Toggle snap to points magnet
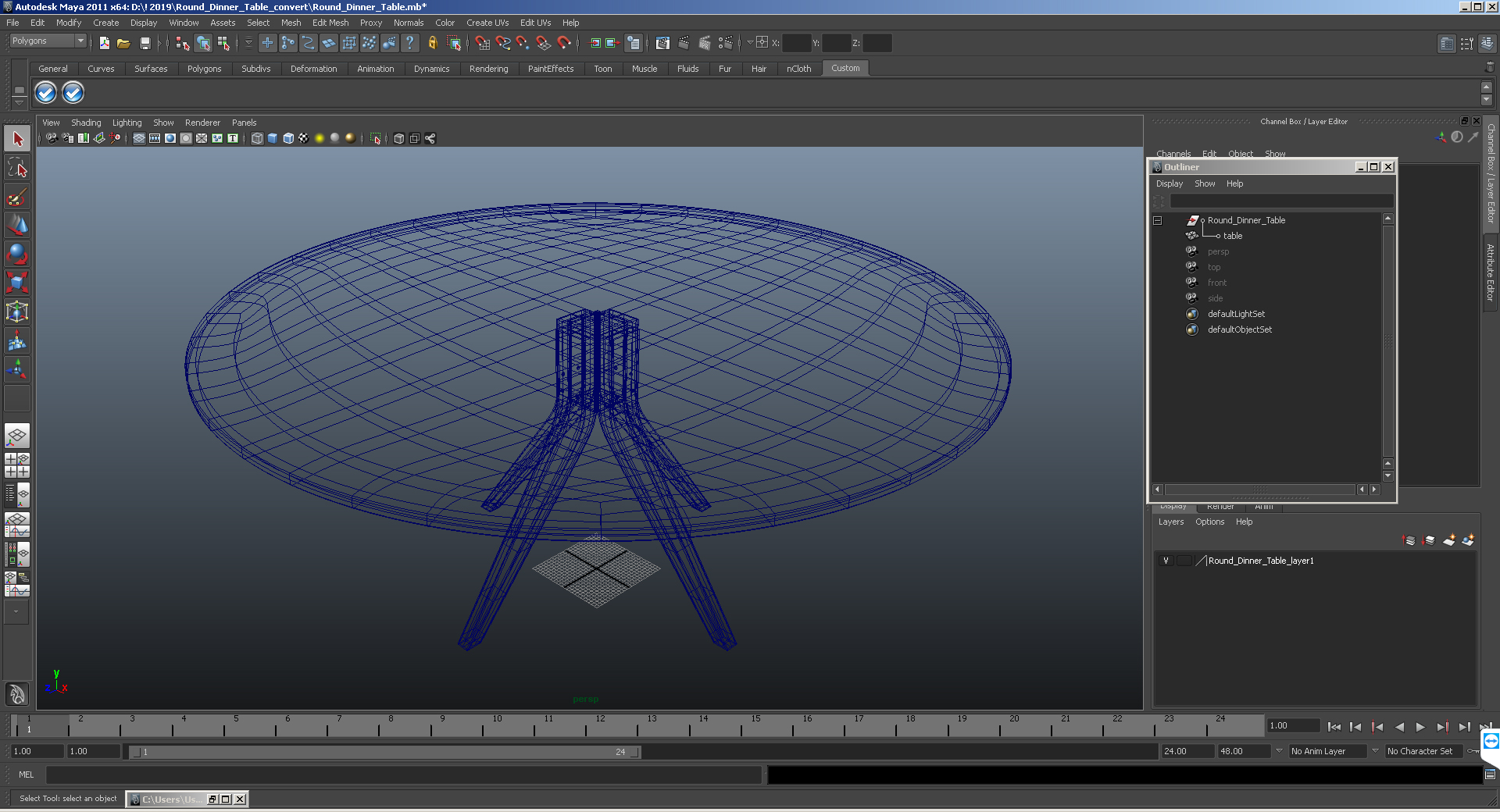Viewport: 1500px width, 812px height. pos(523,44)
